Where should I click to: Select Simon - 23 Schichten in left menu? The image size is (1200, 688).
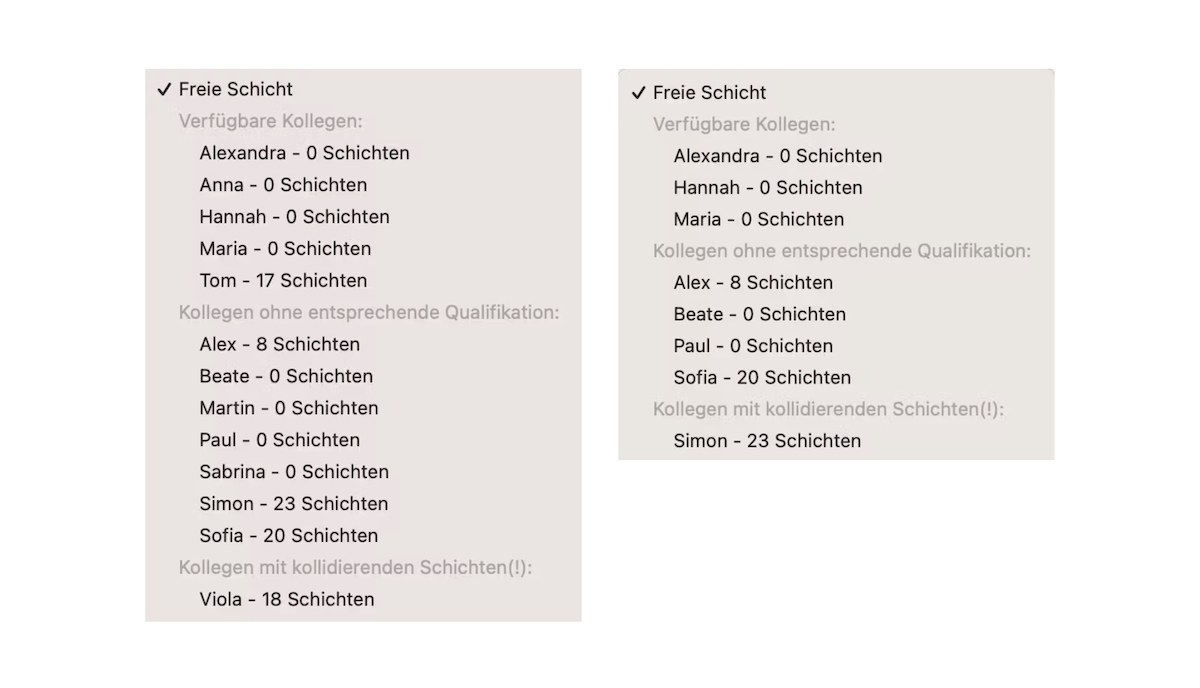tap(293, 504)
